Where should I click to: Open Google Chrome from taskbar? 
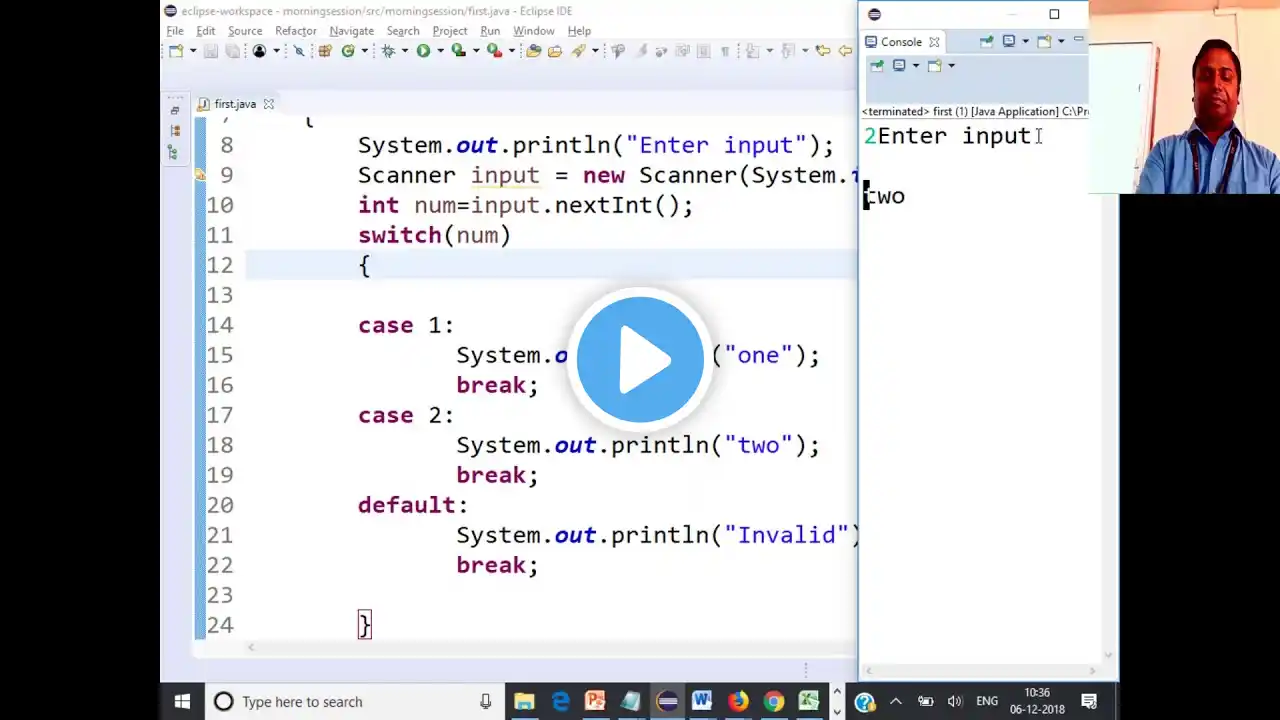(773, 701)
